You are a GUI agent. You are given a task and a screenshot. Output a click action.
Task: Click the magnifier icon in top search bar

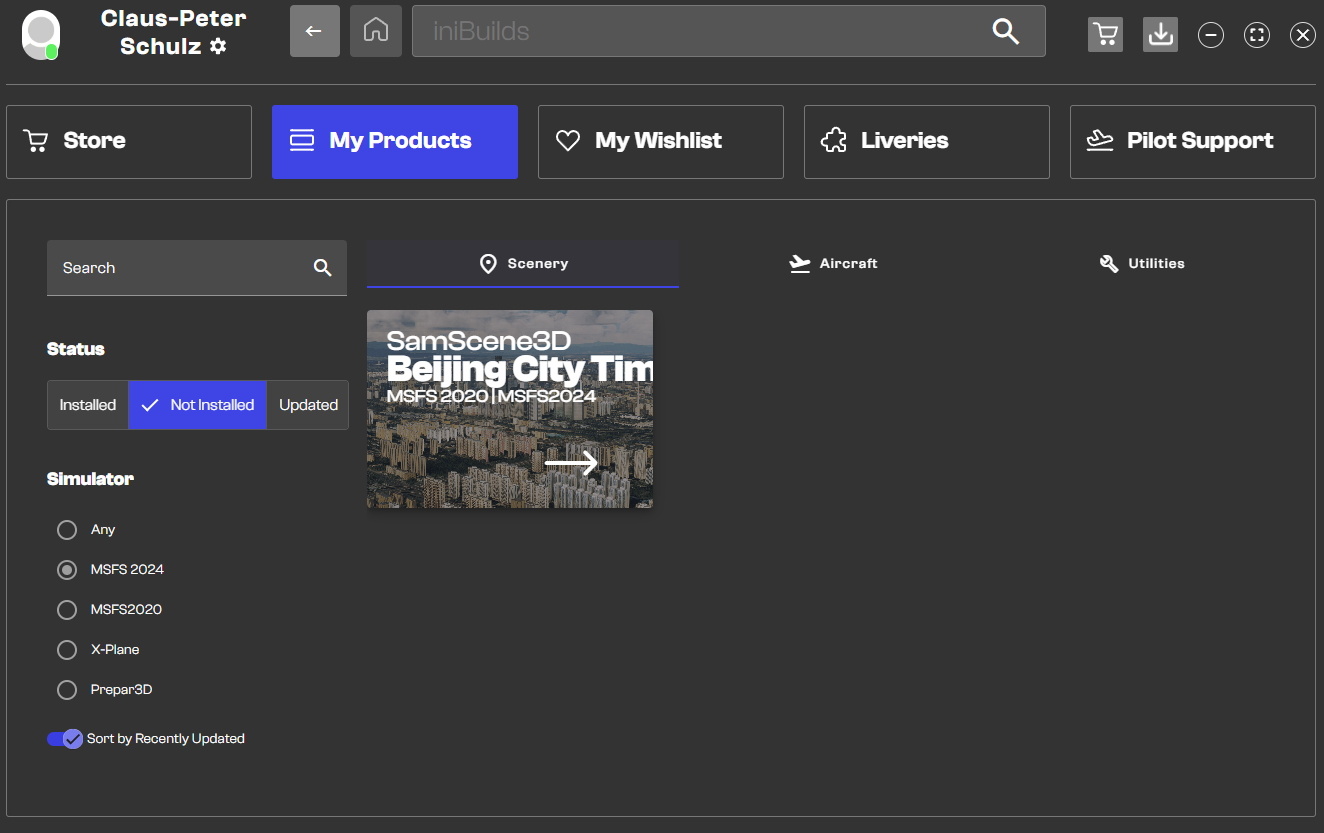(1005, 31)
